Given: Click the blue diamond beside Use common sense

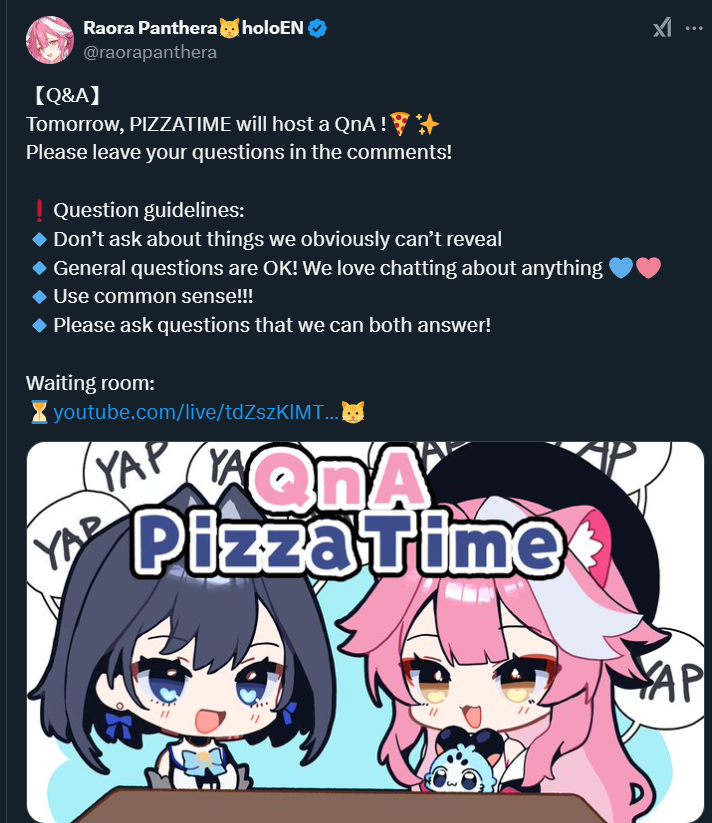Looking at the screenshot, I should pyautogui.click(x=39, y=297).
